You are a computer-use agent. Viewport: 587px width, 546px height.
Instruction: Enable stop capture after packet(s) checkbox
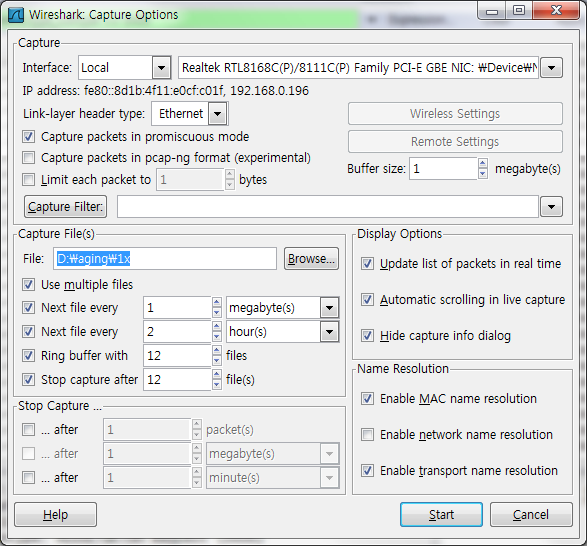pos(28,429)
